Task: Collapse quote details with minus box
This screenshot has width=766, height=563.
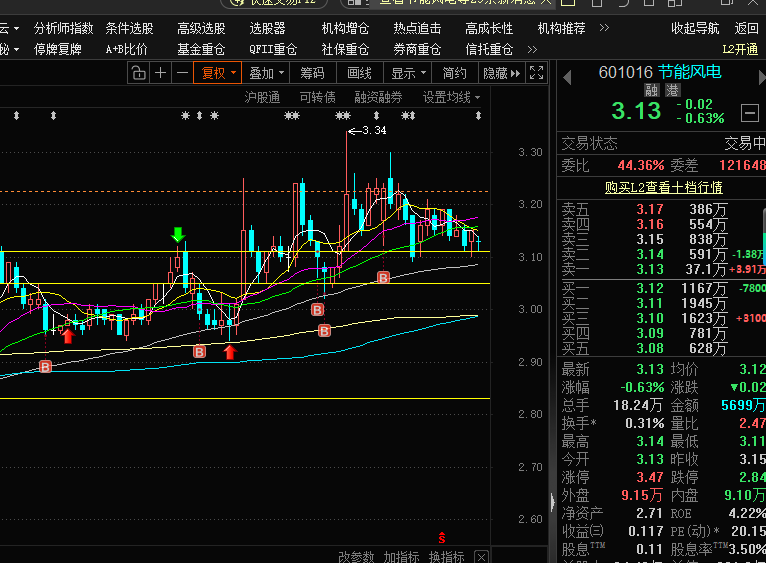Action: 749,113
